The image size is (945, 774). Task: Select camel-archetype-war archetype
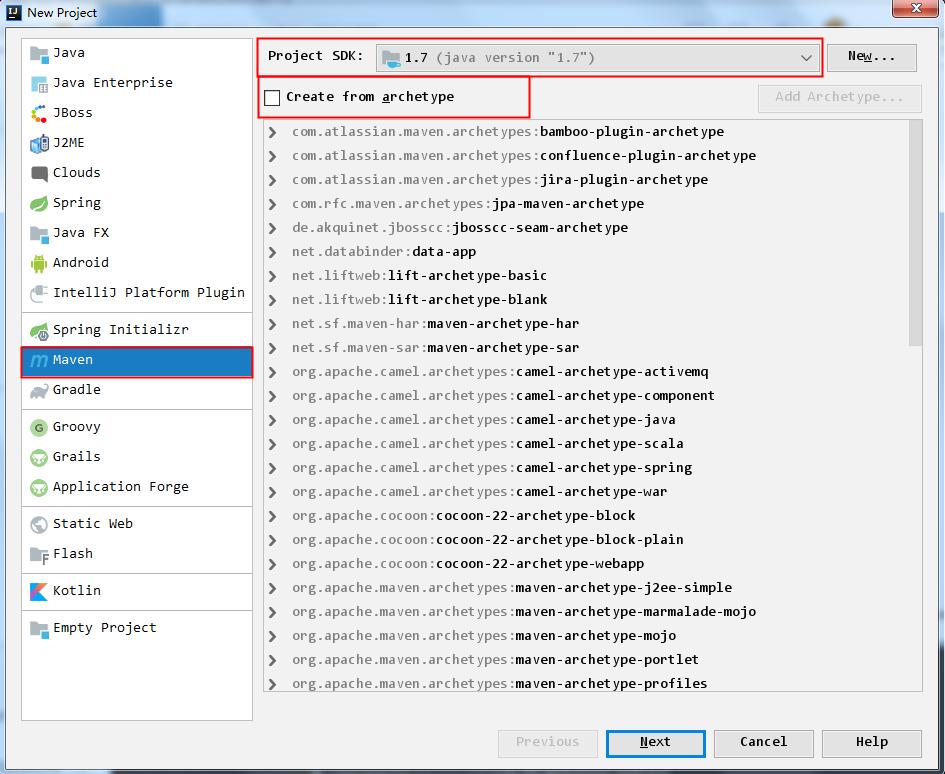[x=479, y=492]
